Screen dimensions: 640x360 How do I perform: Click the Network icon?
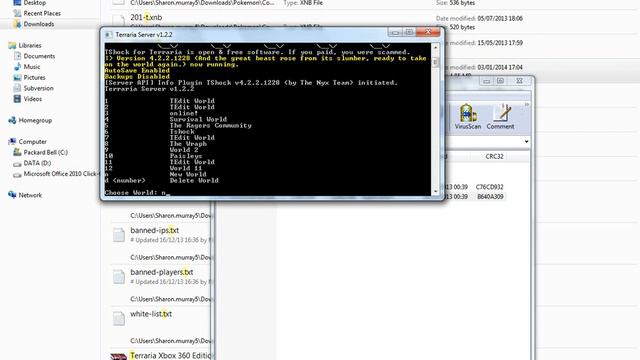tap(12, 195)
